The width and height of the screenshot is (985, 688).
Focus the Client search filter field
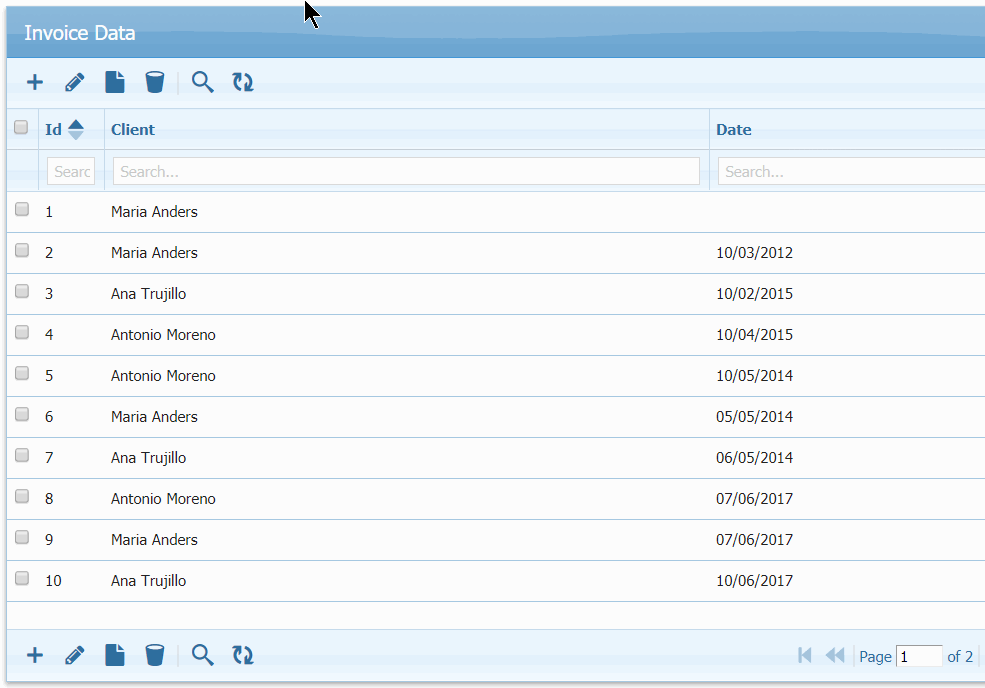[406, 171]
